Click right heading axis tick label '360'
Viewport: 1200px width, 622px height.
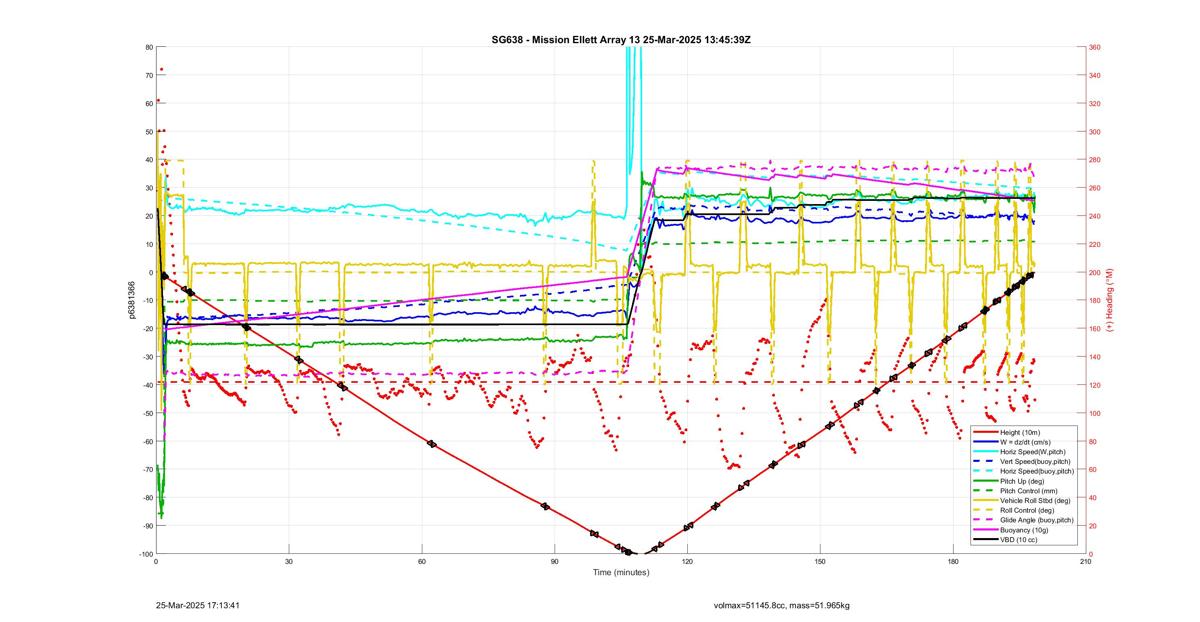click(1095, 47)
